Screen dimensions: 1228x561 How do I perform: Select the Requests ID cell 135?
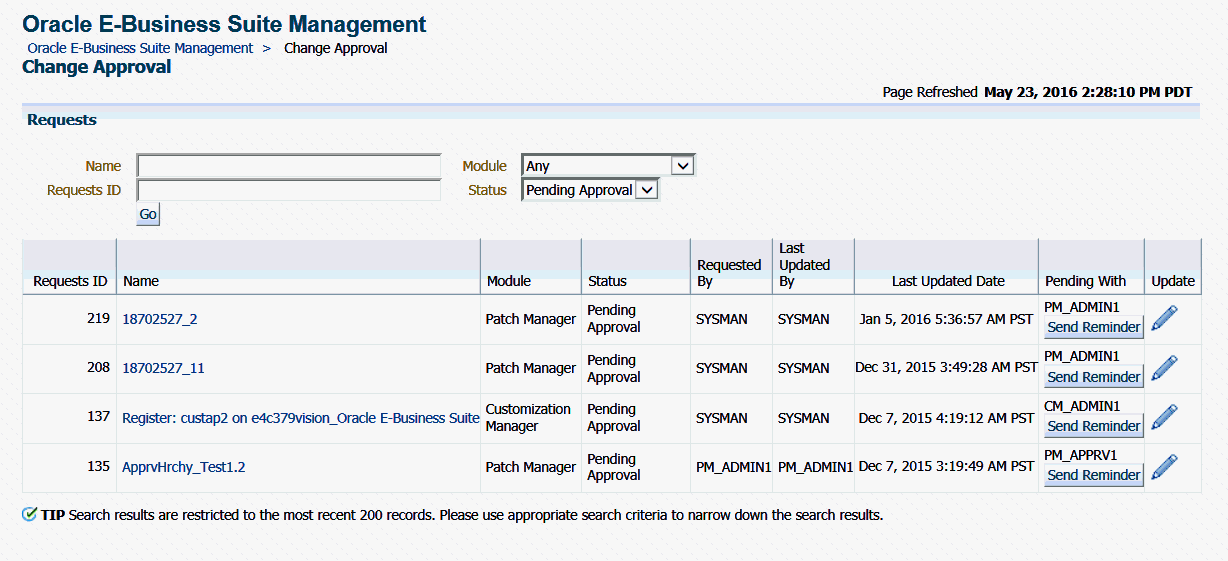pyautogui.click(x=98, y=465)
